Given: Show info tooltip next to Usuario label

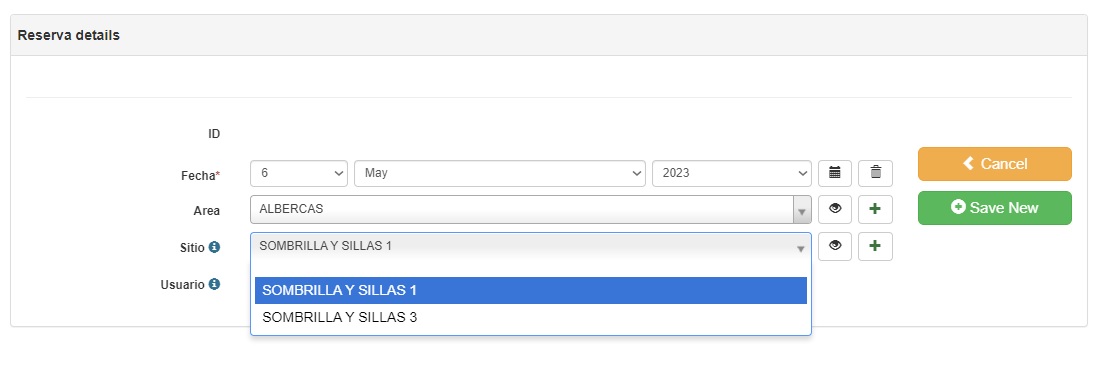Looking at the screenshot, I should pos(214,284).
